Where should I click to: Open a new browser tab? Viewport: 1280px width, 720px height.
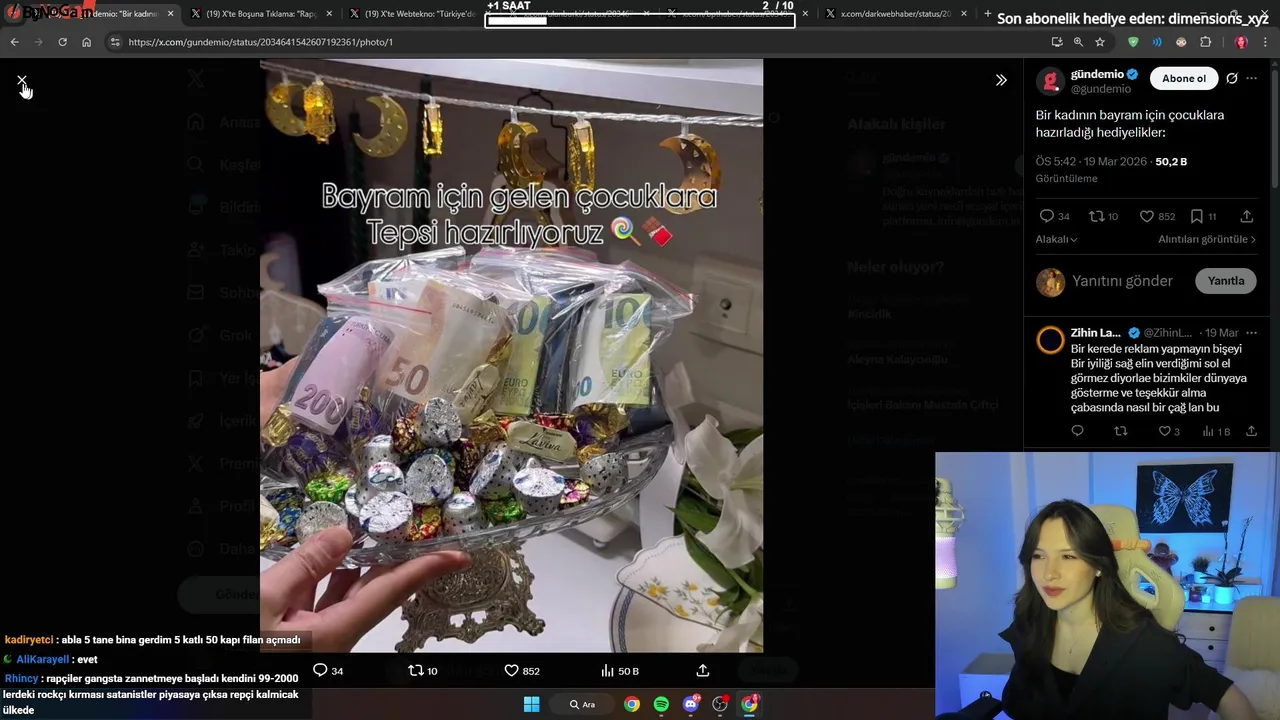988,14
